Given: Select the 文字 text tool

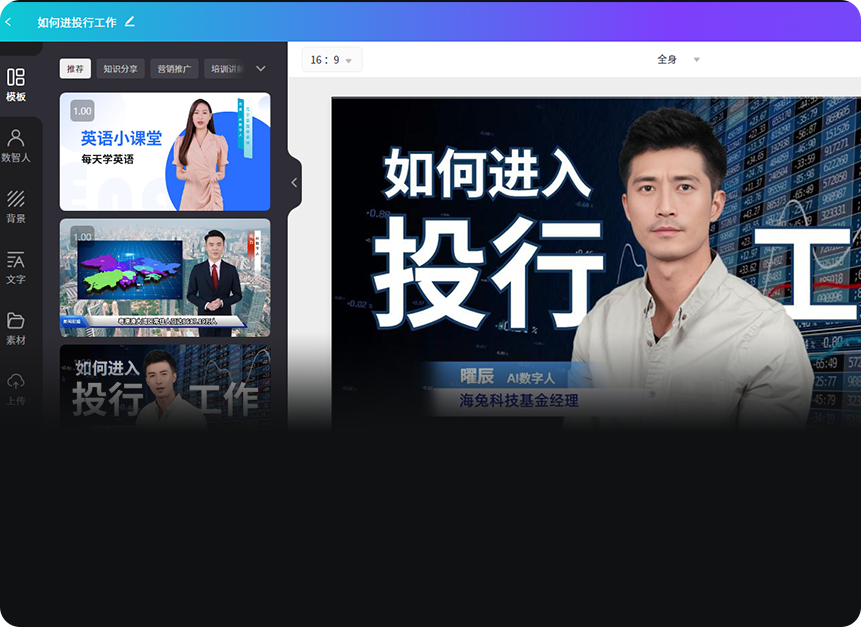Looking at the screenshot, I should coord(16,267).
